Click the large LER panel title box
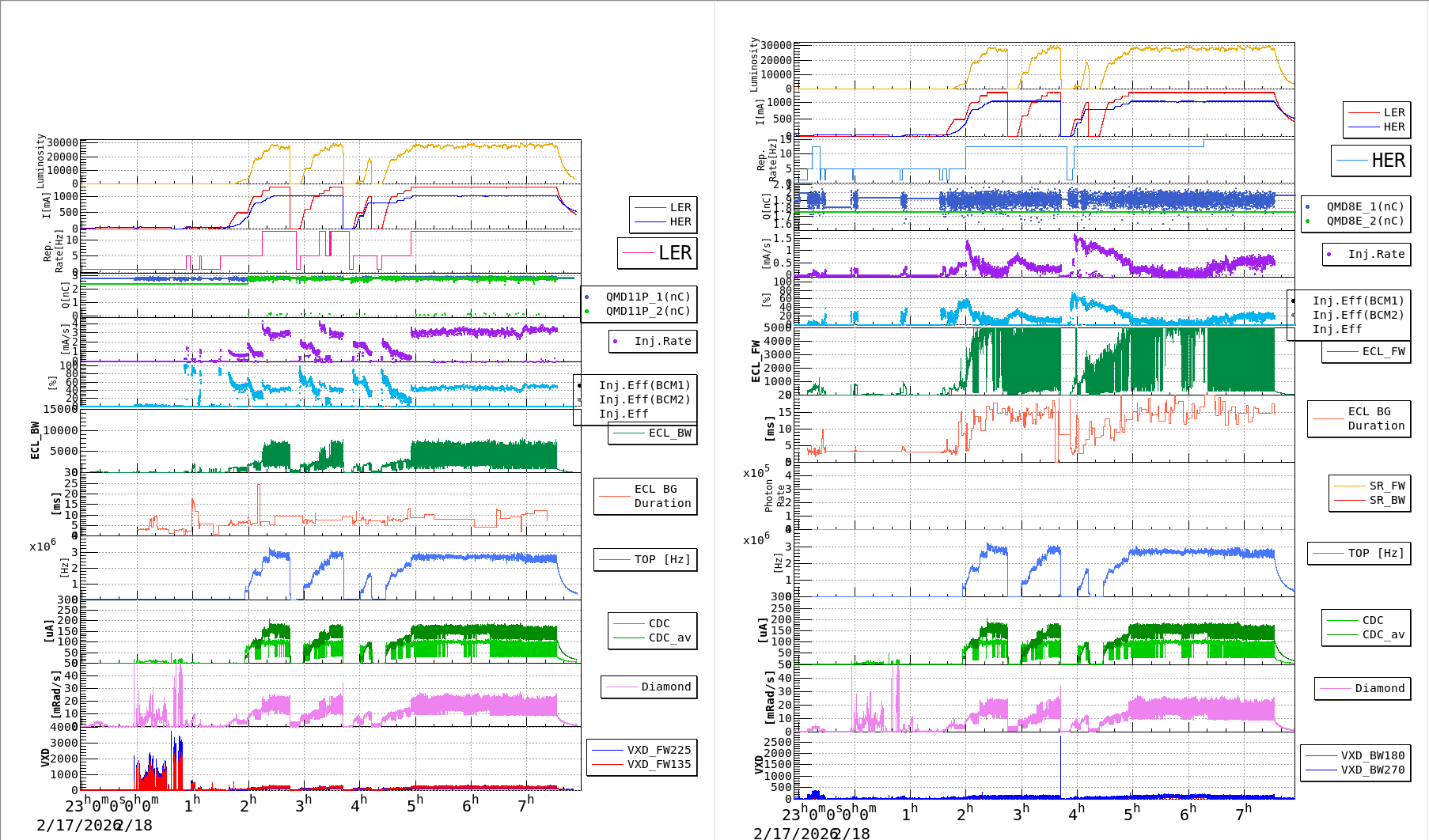 [657, 253]
